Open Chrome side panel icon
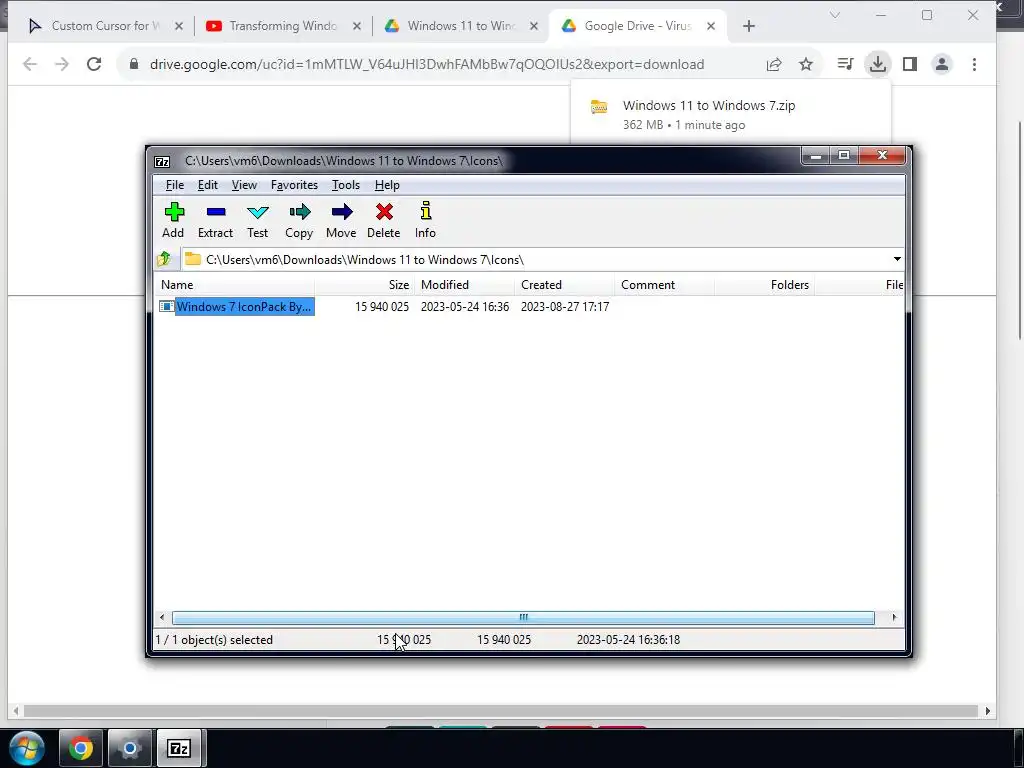This screenshot has width=1024, height=768. pos(910,64)
